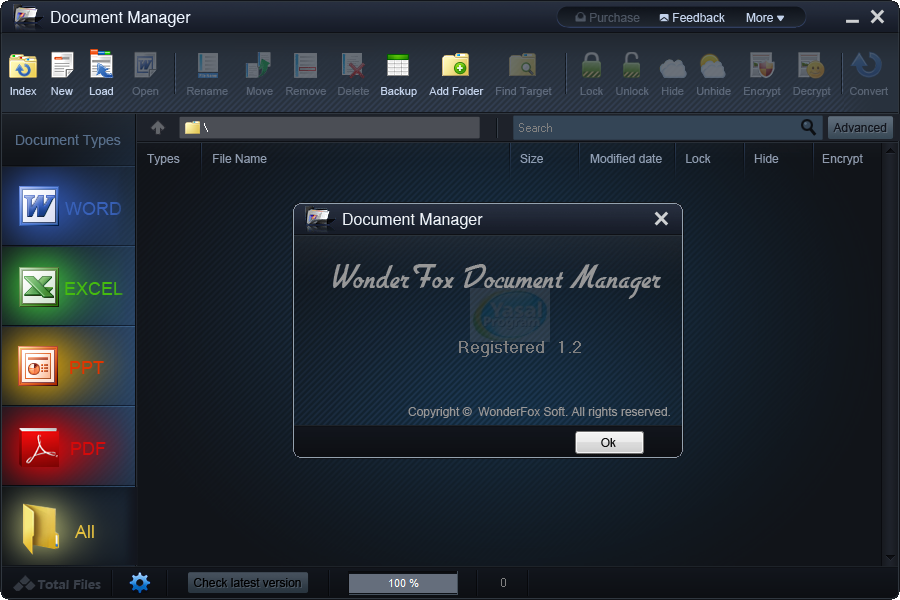Show All document types
Screen dimensions: 900x600
tap(69, 530)
